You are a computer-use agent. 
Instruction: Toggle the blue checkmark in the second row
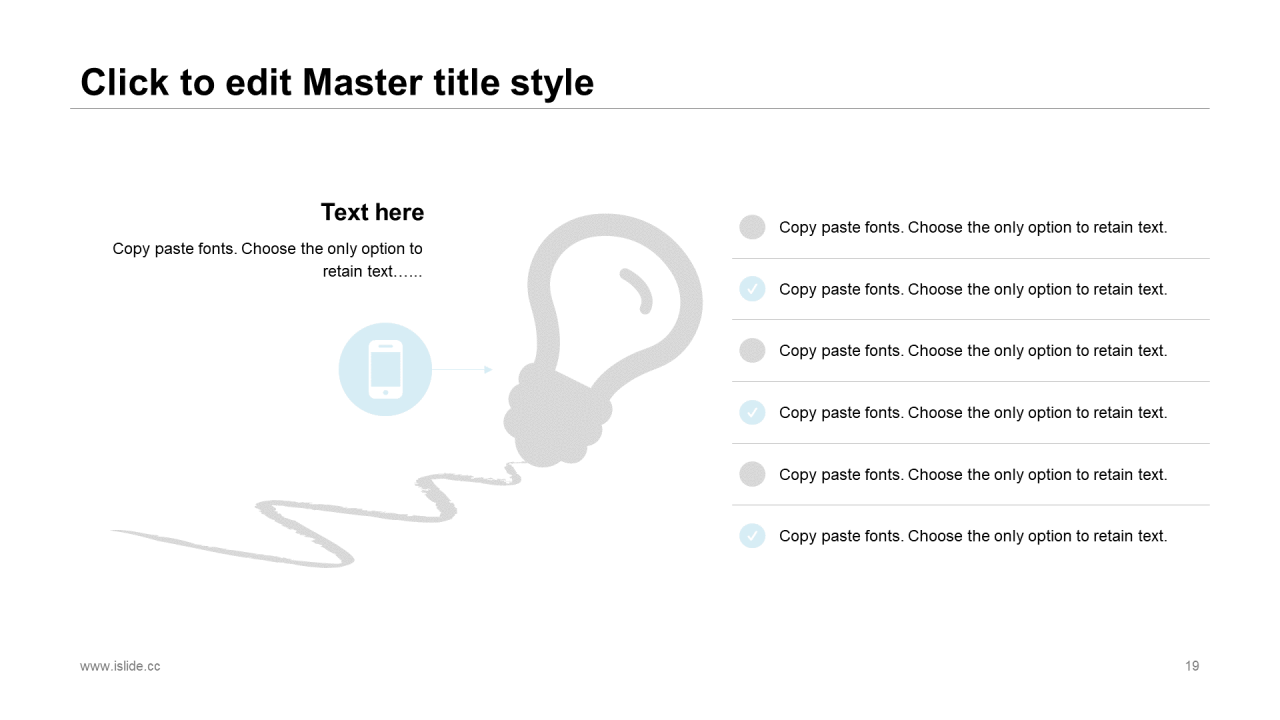(752, 289)
